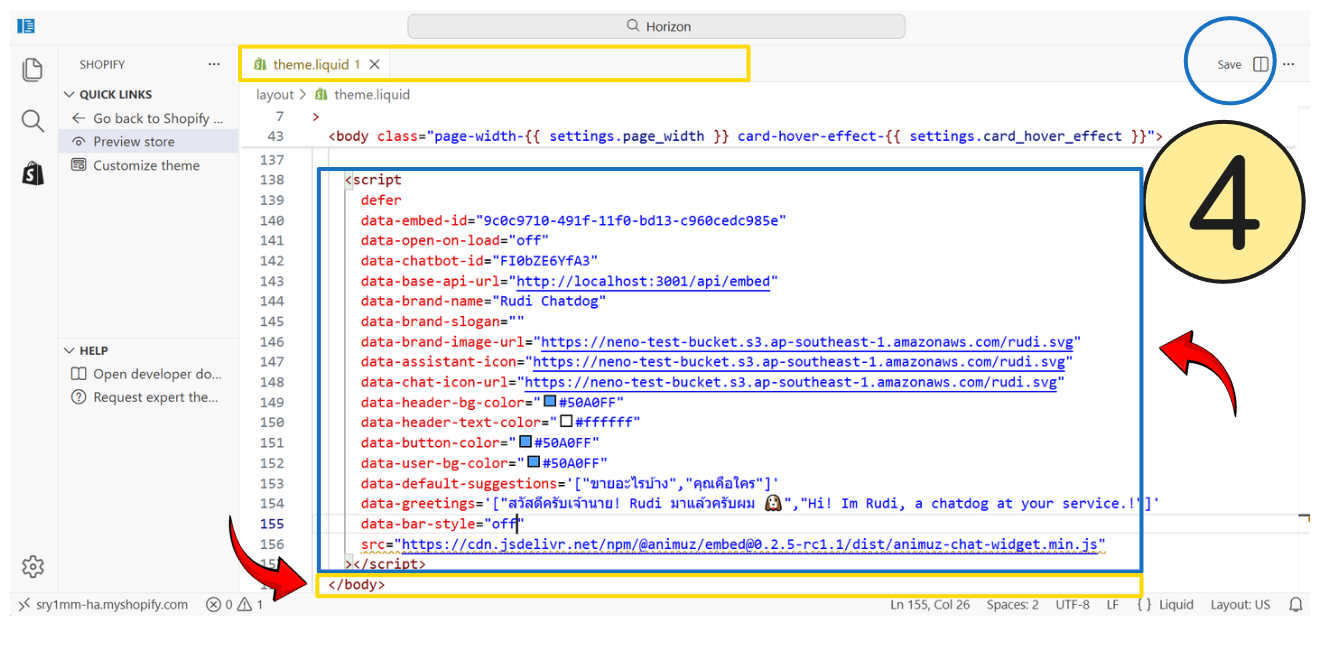Click the SHOPIFY panel title
This screenshot has height=646, width=1320.
click(x=102, y=64)
